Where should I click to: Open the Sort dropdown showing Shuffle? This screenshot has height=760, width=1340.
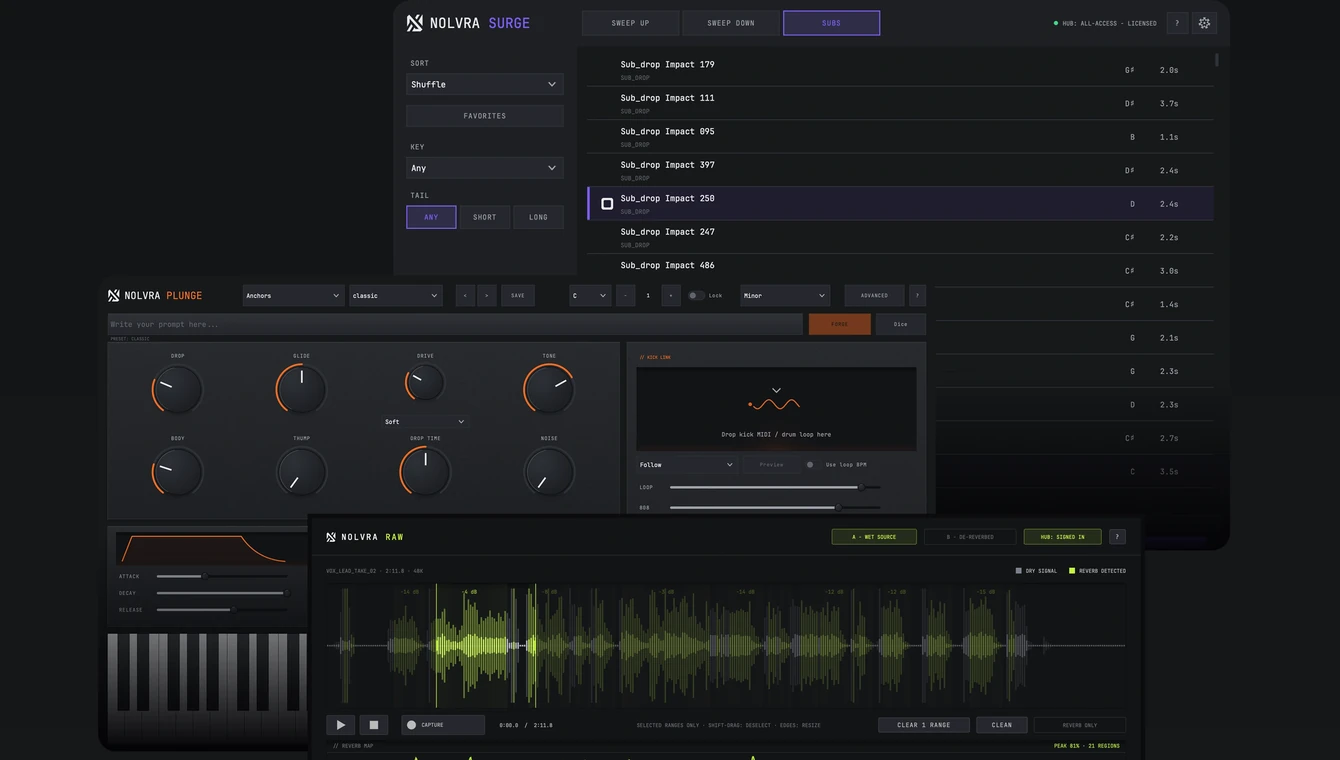tap(485, 84)
